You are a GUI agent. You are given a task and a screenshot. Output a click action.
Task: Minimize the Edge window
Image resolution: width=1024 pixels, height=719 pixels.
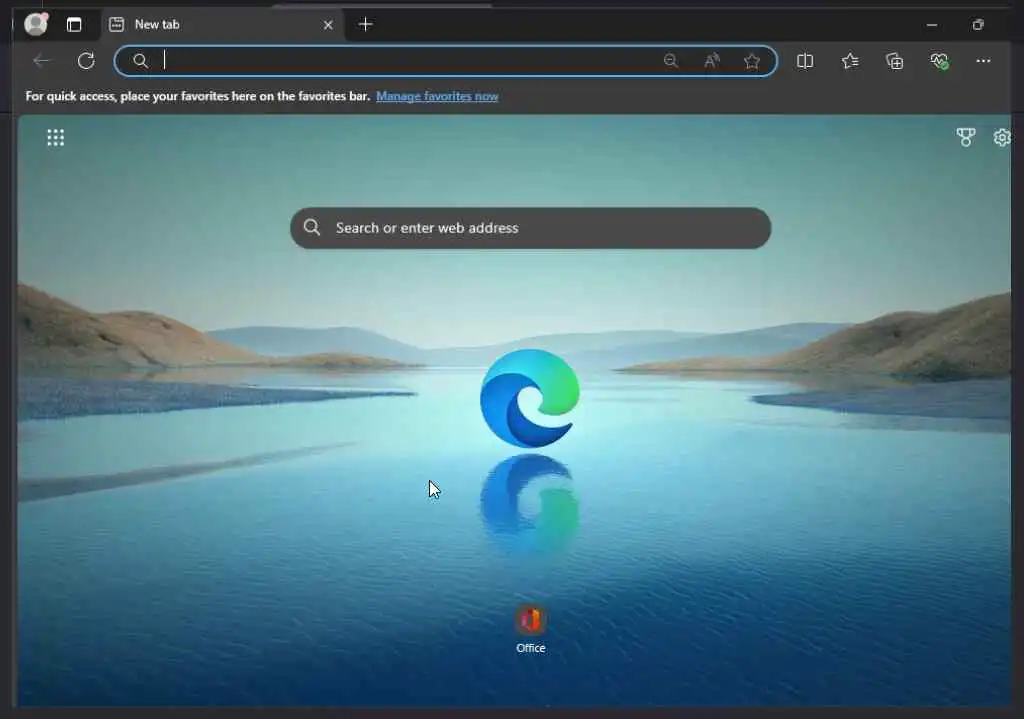932,25
